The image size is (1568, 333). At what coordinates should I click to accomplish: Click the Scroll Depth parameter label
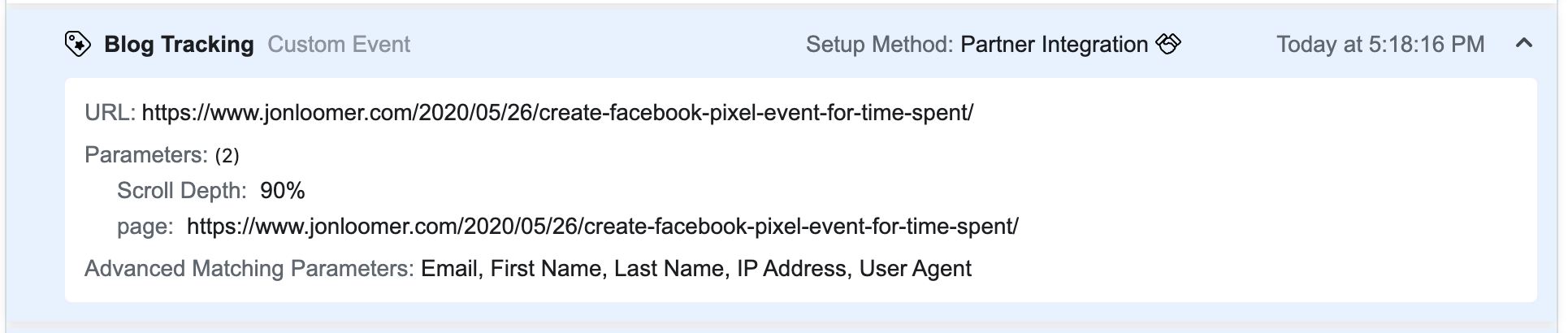(x=182, y=190)
